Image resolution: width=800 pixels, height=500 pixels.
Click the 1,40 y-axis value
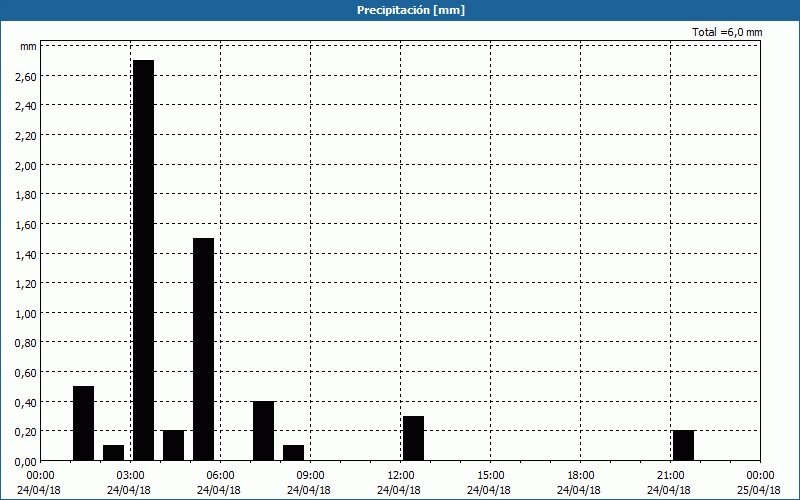(26, 254)
